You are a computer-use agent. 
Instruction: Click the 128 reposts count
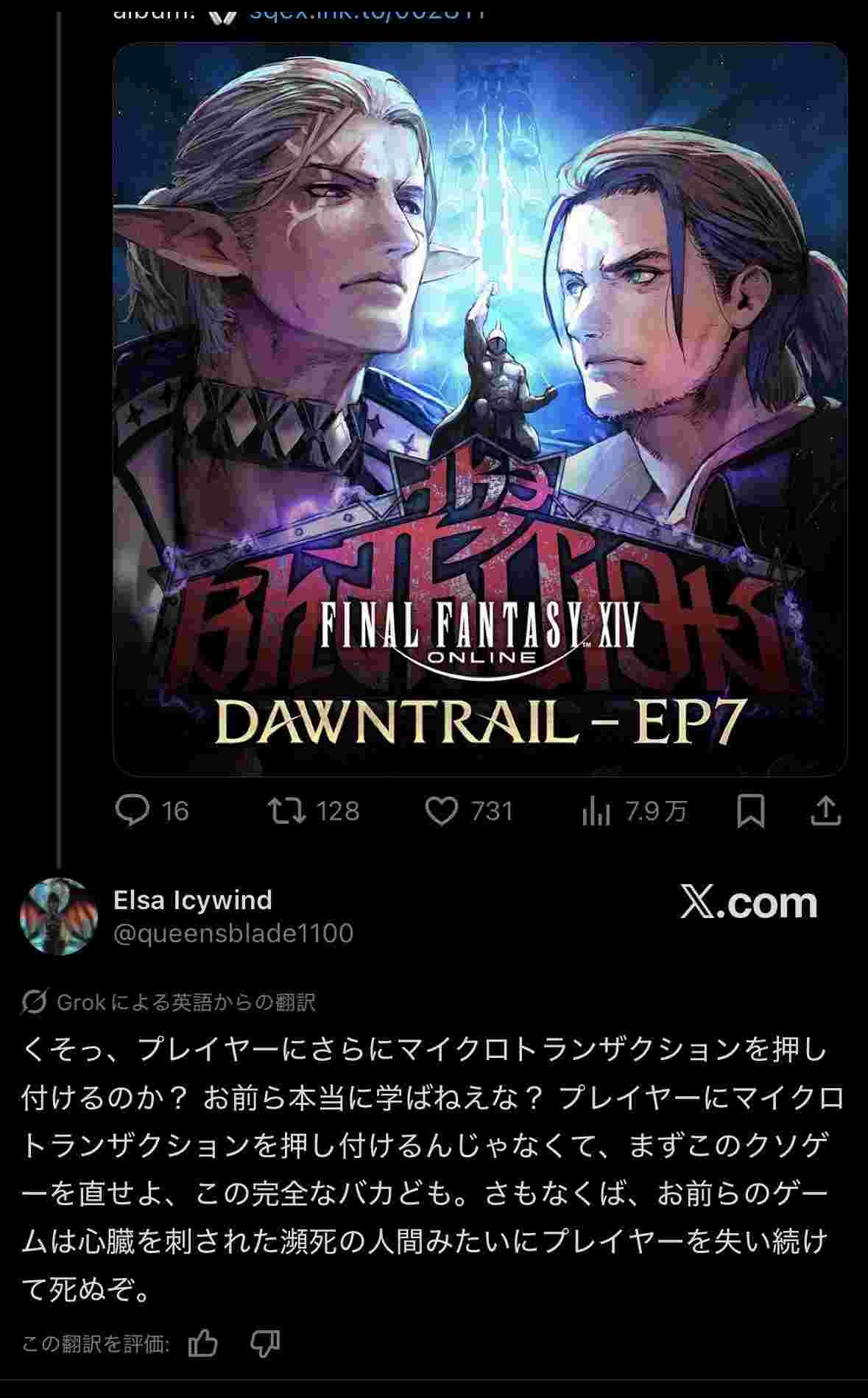338,811
